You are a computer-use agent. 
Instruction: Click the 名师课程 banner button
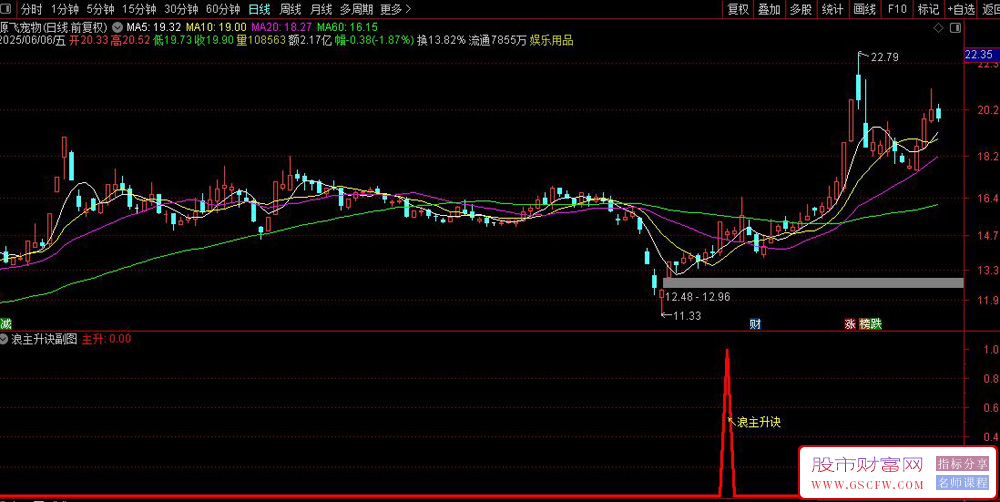(x=962, y=483)
